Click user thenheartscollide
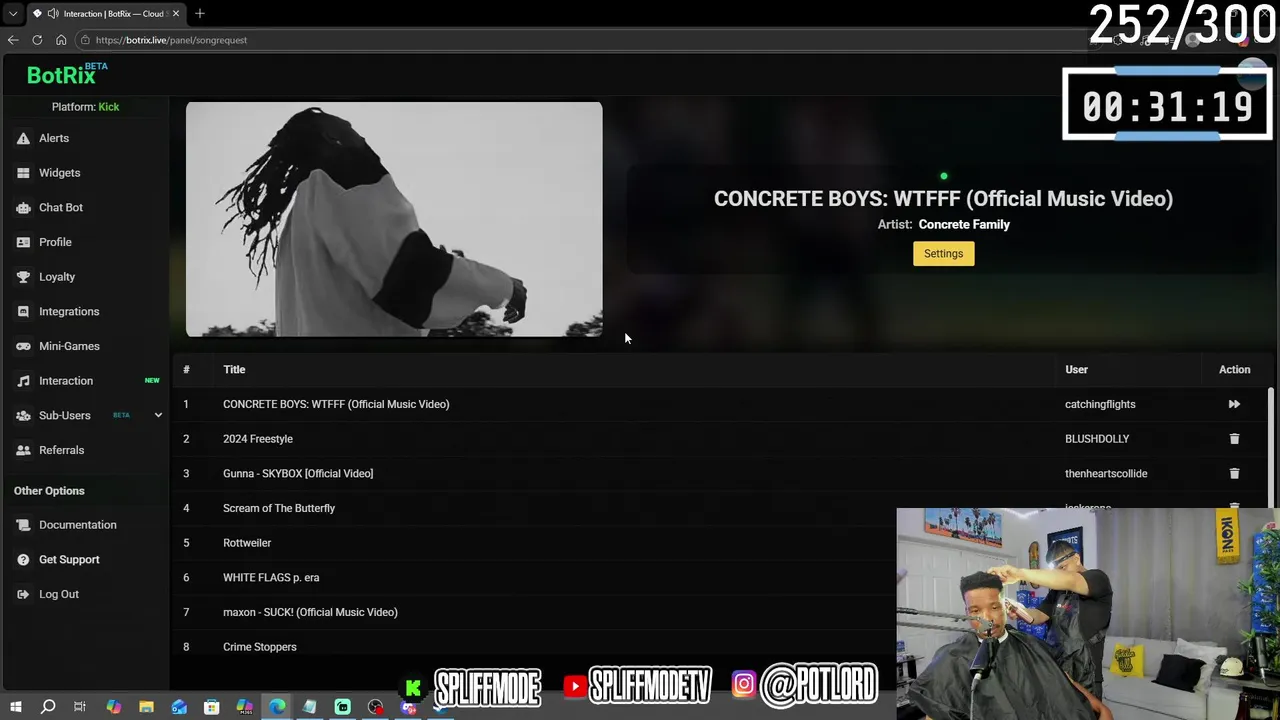 [1106, 473]
